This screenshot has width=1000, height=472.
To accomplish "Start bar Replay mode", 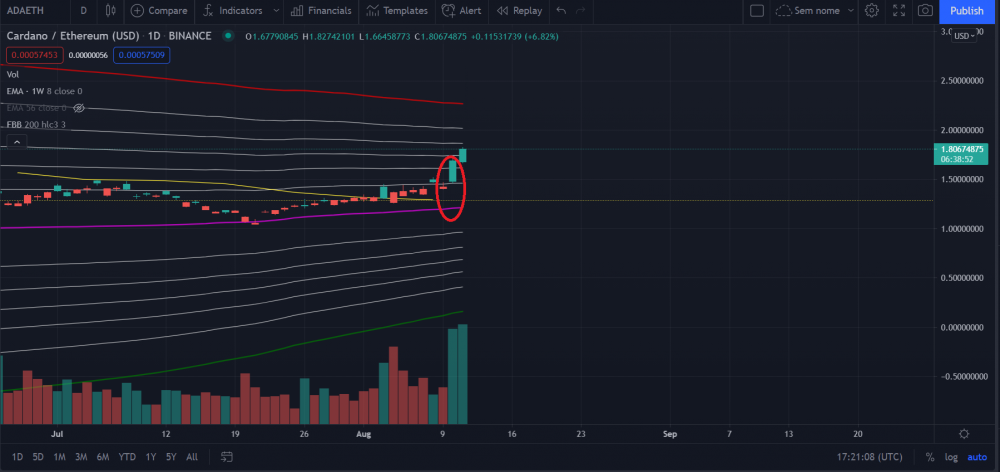I will pos(519,11).
